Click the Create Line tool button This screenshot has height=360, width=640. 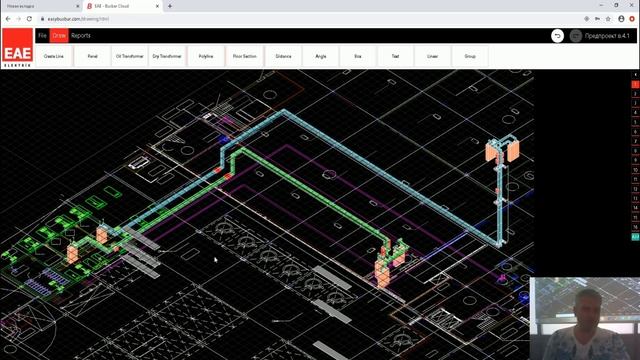(54, 56)
